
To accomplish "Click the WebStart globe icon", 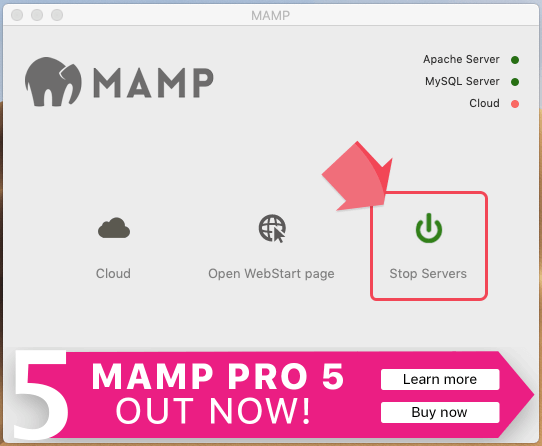I will pyautogui.click(x=272, y=229).
